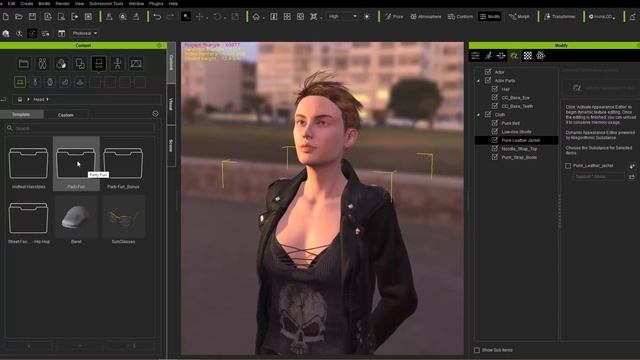640x360 pixels.
Task: Switch to the Visual side tab
Action: pyautogui.click(x=171, y=104)
